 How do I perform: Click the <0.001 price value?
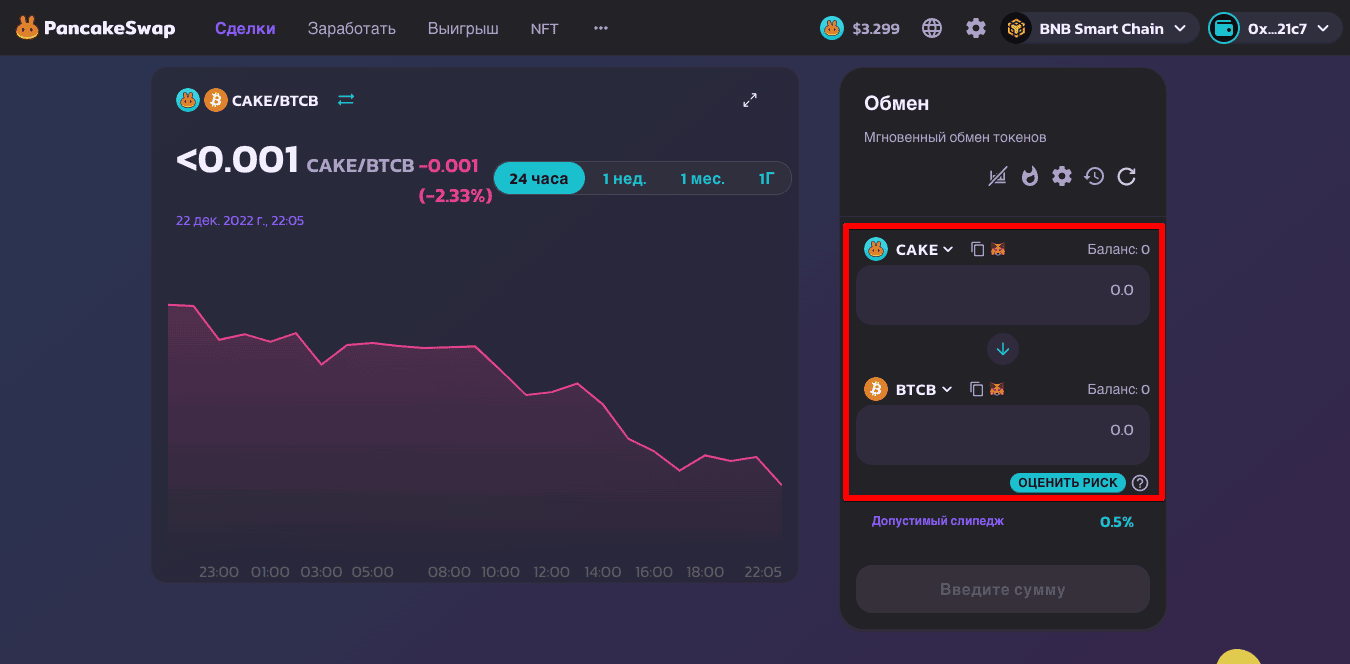(x=237, y=160)
